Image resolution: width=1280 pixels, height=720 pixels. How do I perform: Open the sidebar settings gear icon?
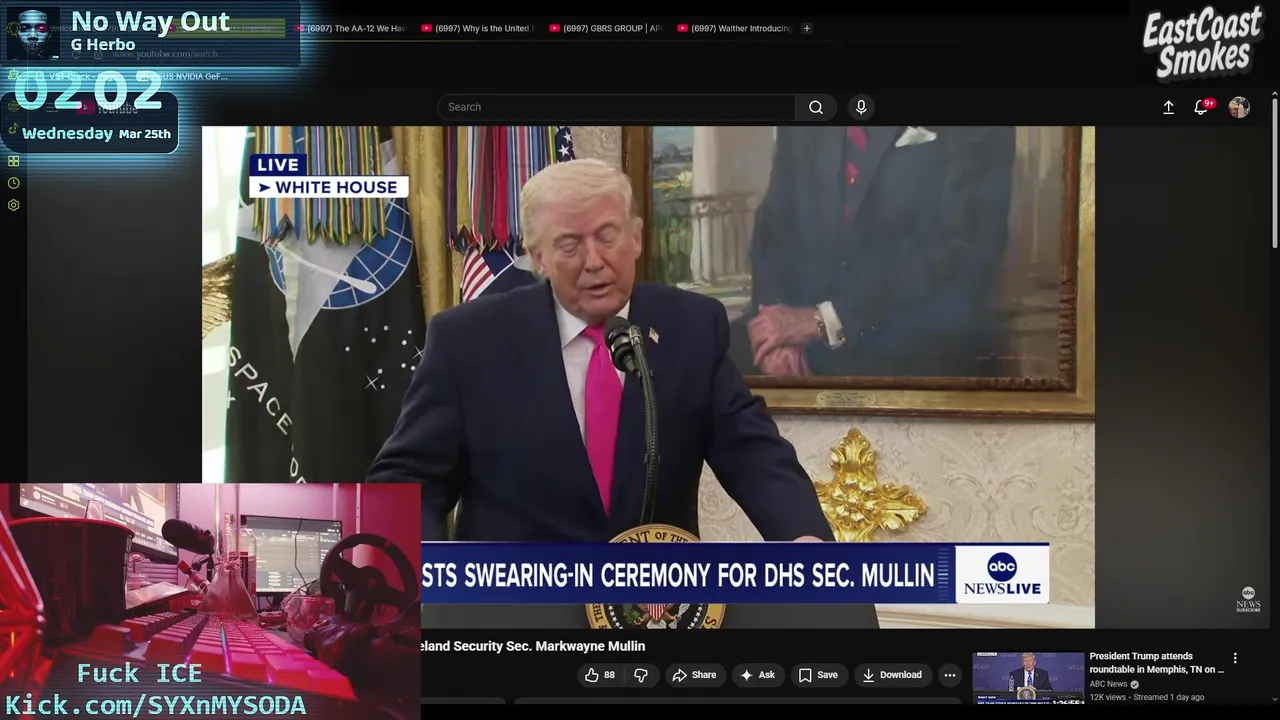14,205
